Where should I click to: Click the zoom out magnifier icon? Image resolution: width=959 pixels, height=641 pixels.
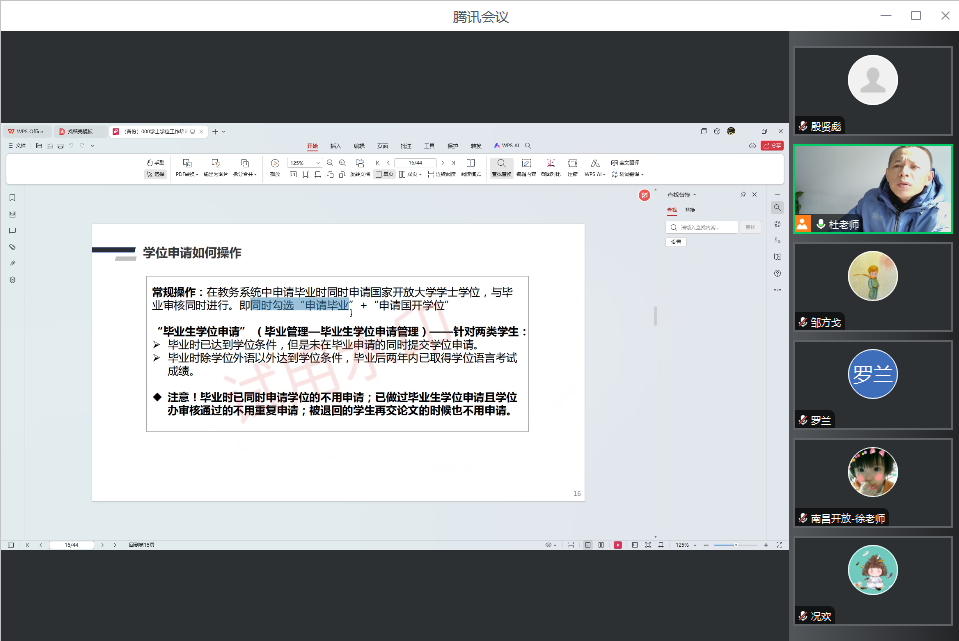click(x=331, y=163)
